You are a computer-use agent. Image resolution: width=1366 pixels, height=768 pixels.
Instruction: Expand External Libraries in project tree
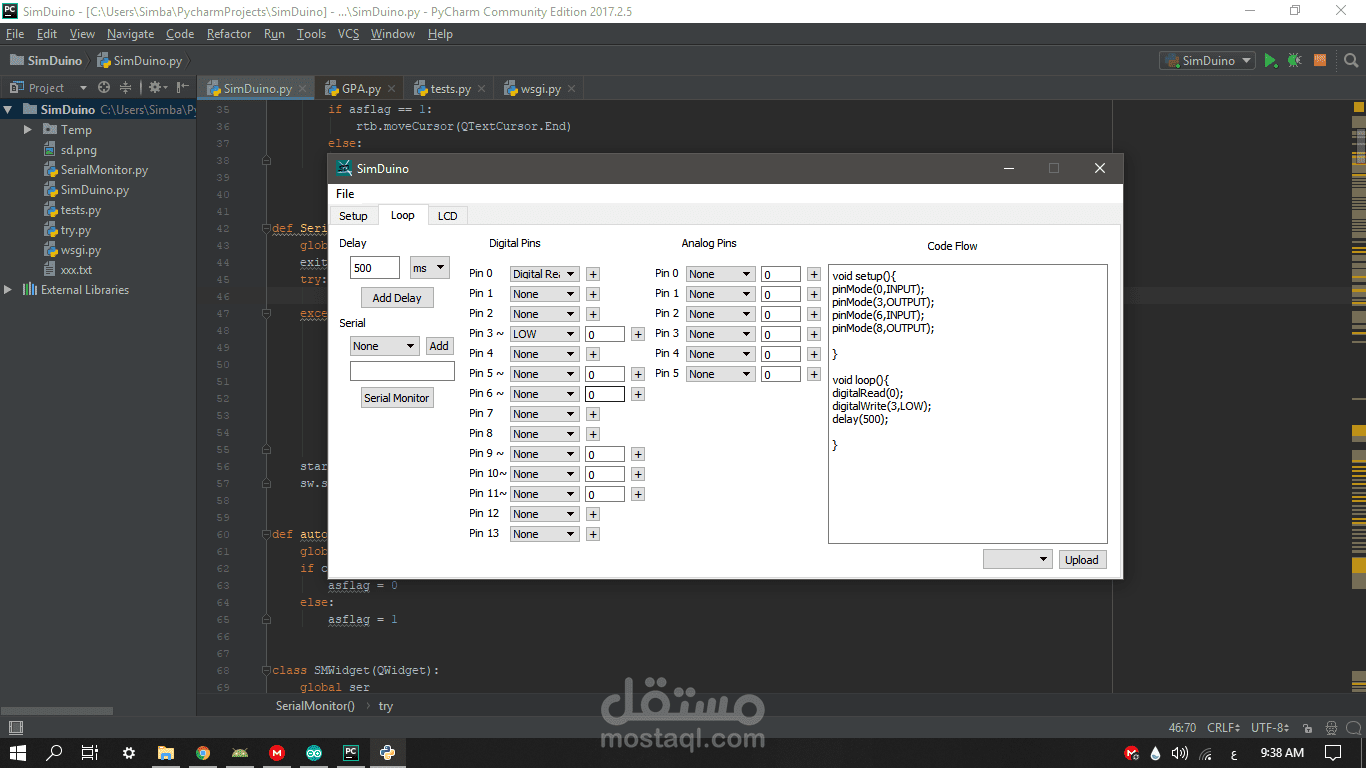coord(8,290)
